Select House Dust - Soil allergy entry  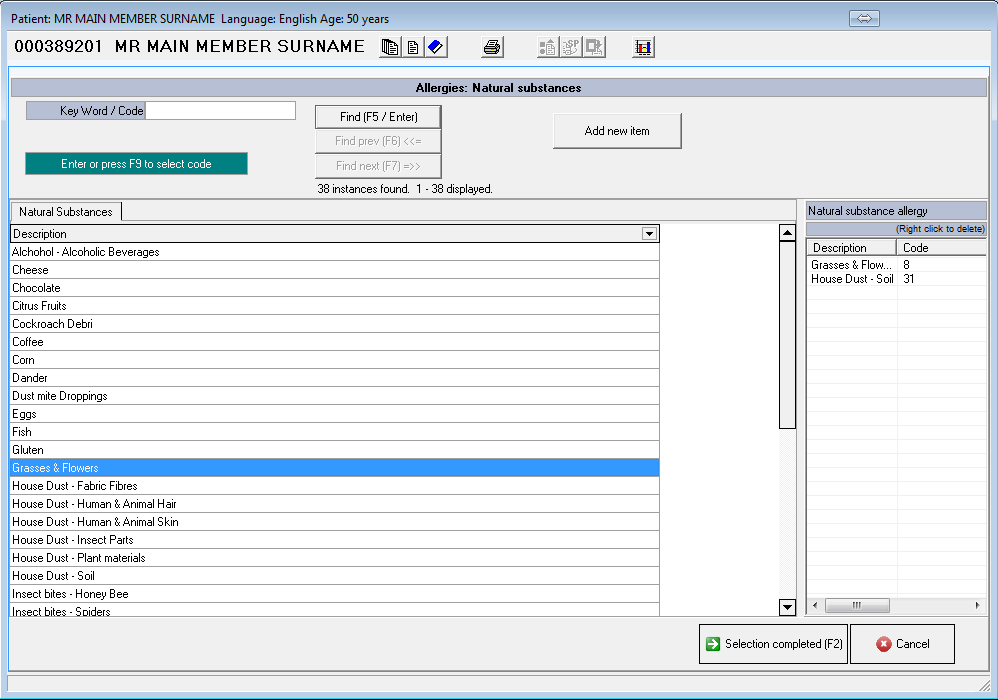(x=853, y=279)
